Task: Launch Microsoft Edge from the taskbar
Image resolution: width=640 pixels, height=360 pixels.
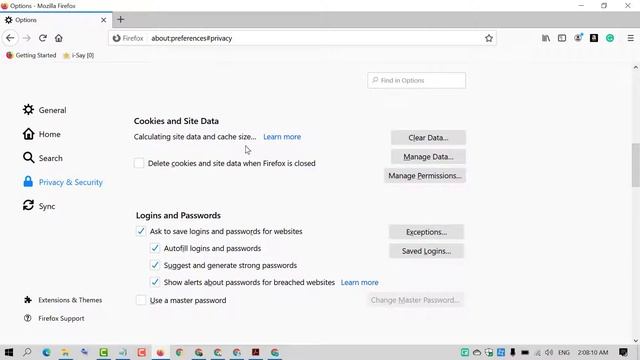Action: (x=46, y=352)
